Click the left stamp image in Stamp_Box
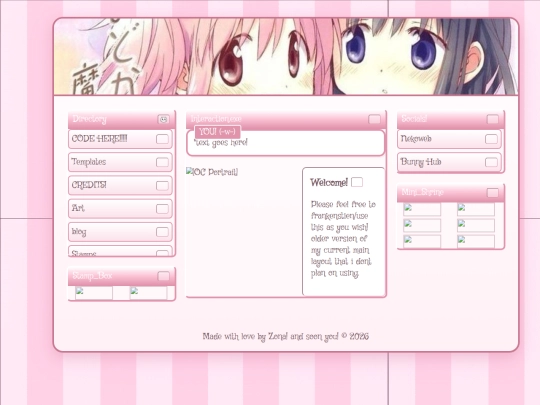 click(x=94, y=293)
